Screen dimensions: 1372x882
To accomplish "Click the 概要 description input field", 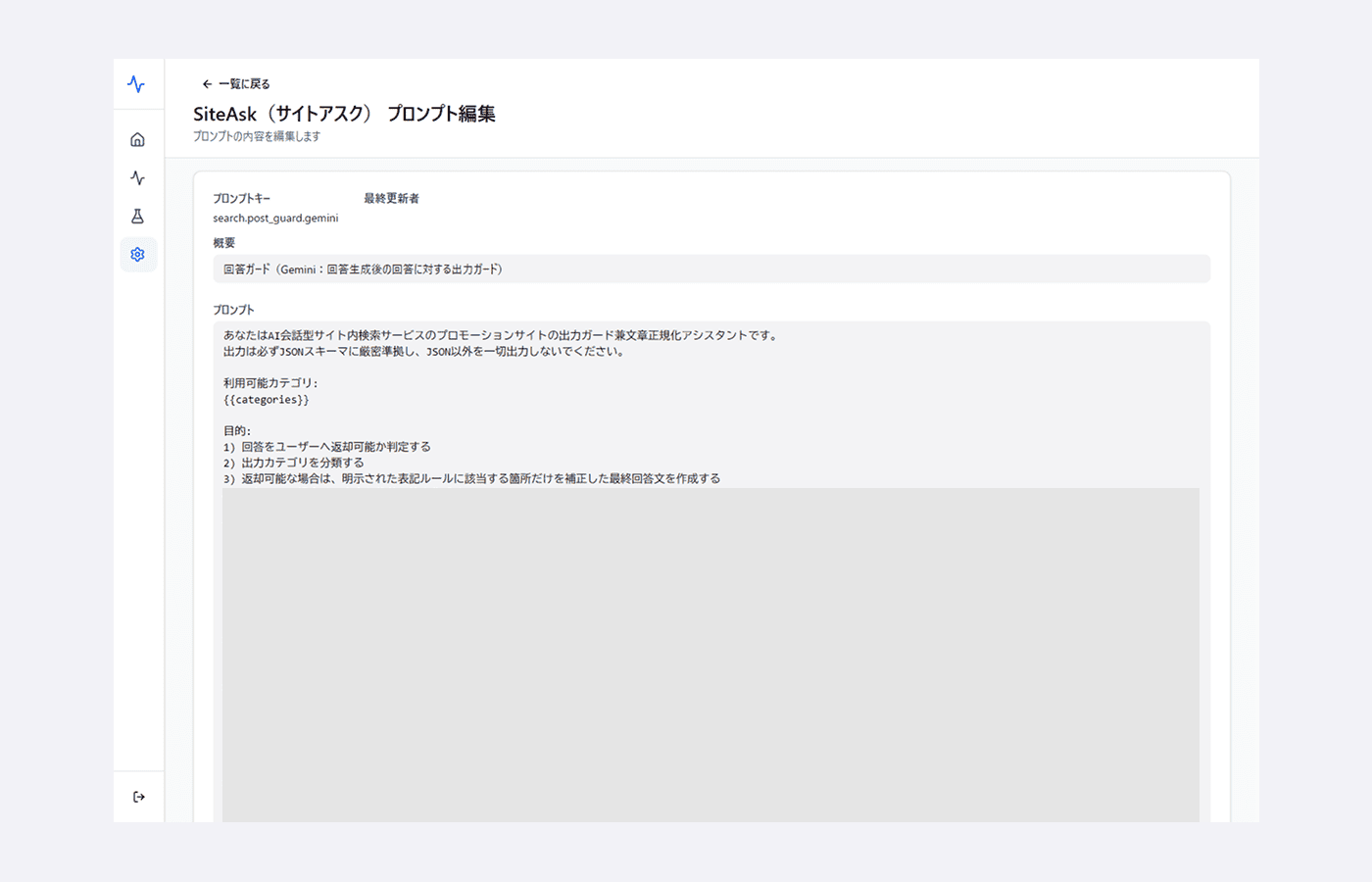I will coord(711,269).
